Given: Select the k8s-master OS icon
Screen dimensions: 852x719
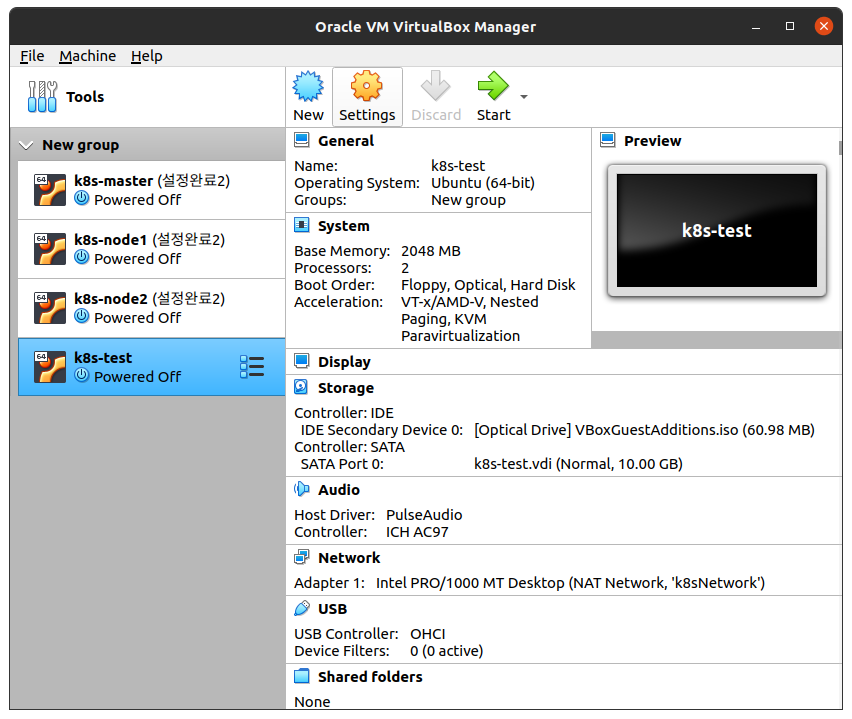Looking at the screenshot, I should tap(50, 190).
